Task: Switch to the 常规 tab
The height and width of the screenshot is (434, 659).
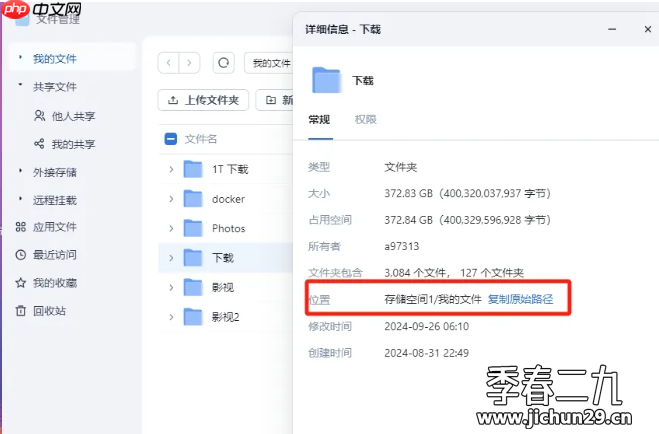Action: (319, 120)
